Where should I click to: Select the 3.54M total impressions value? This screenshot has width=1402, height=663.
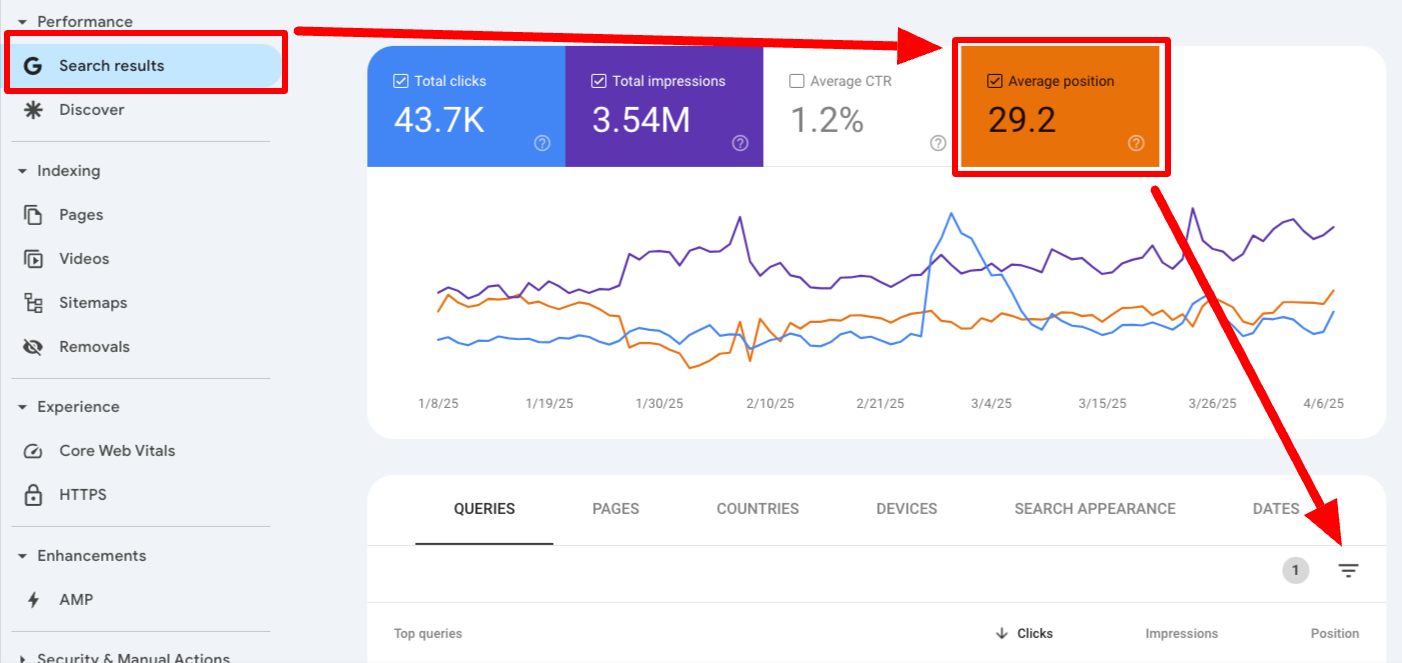[641, 120]
